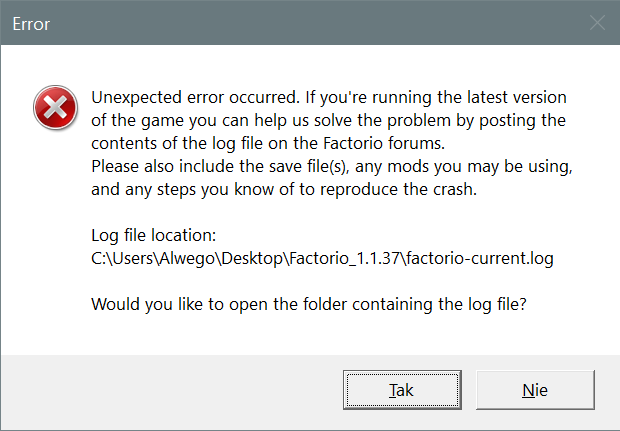Click the 'Would you like to open' question
620x431 pixels.
(x=308, y=303)
